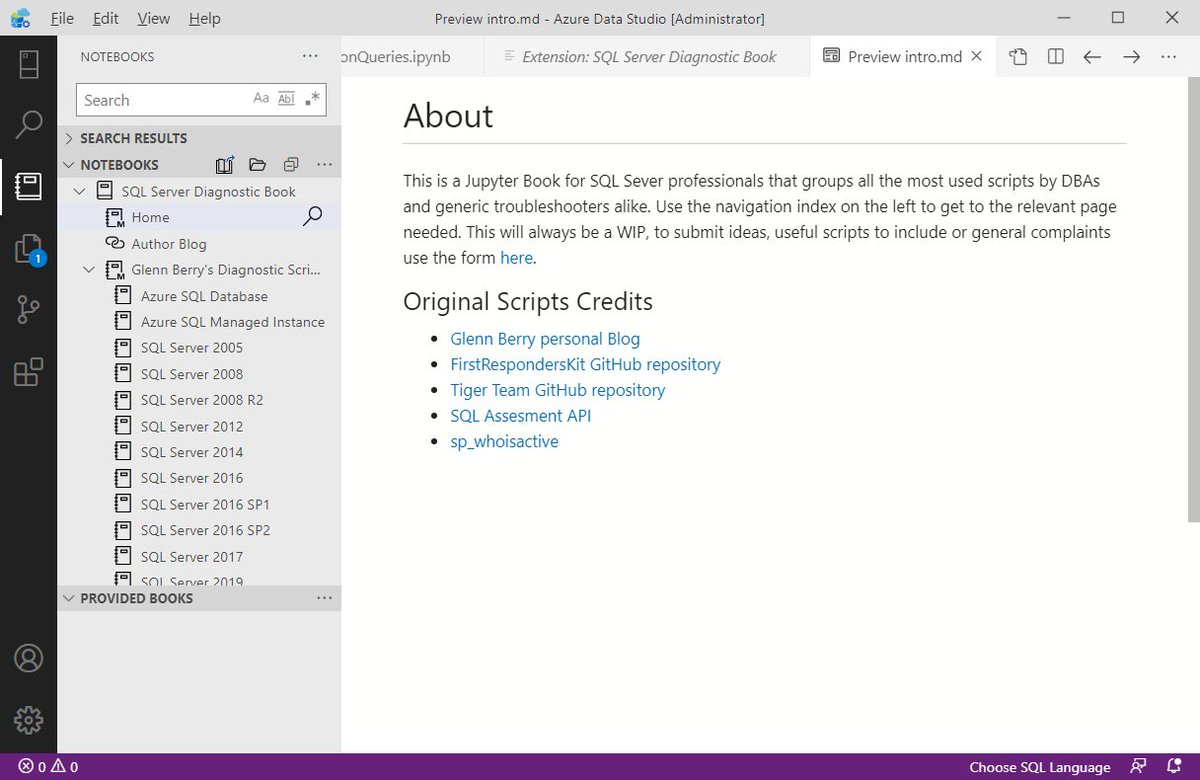Image resolution: width=1200 pixels, height=780 pixels.
Task: Open the SQL Server 2017 notebook
Action: tap(192, 557)
